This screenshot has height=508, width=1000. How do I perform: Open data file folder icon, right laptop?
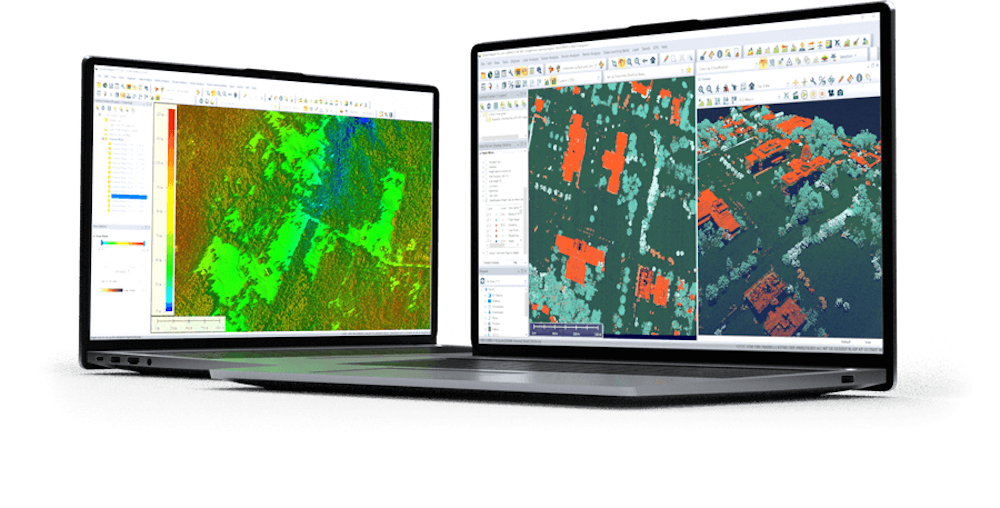[483, 75]
